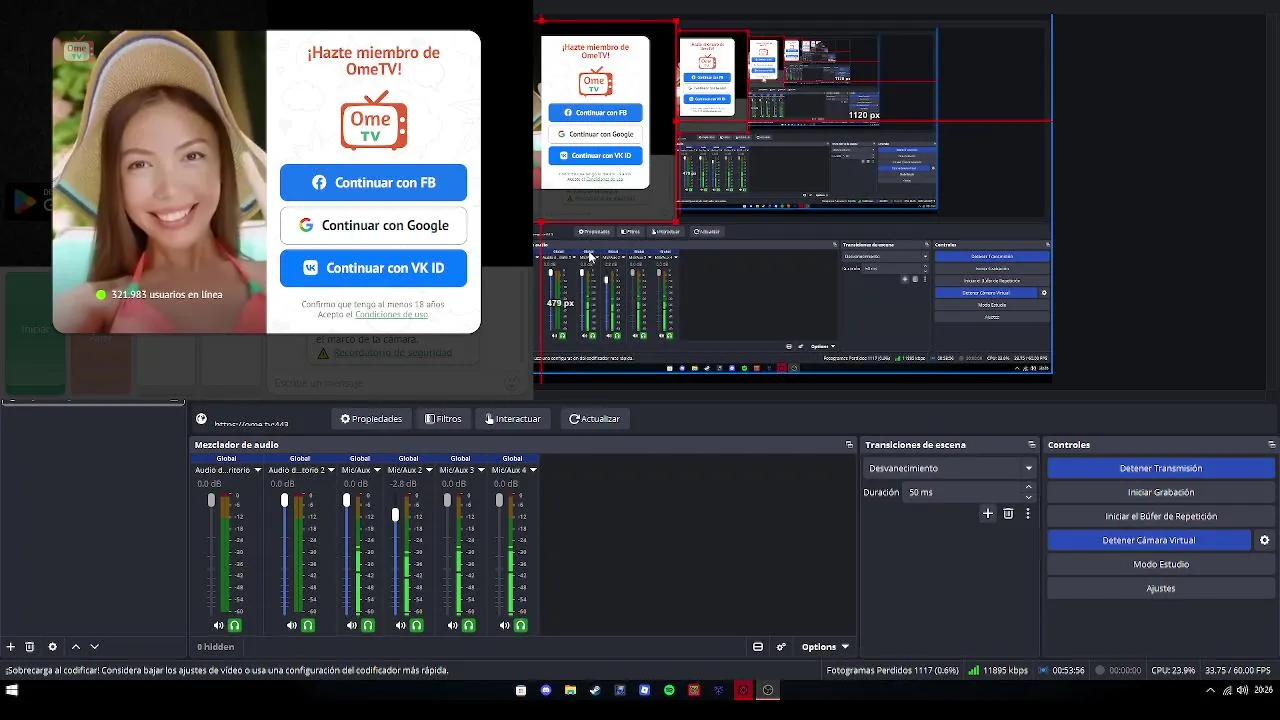Click Iniciar Grabación button

tap(1161, 492)
